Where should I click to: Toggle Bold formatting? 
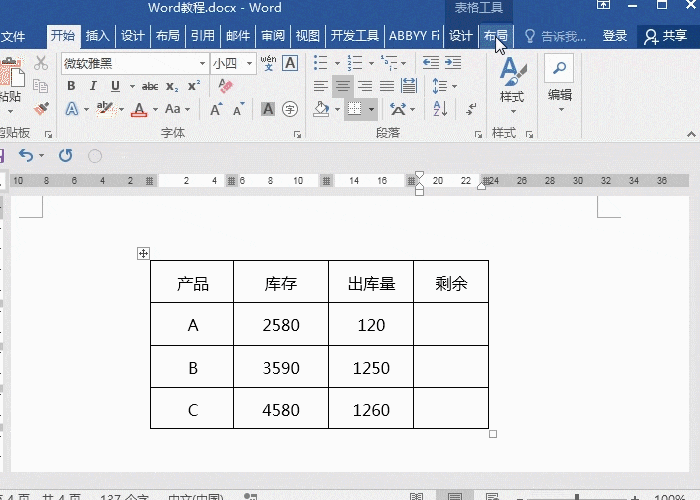click(x=71, y=86)
